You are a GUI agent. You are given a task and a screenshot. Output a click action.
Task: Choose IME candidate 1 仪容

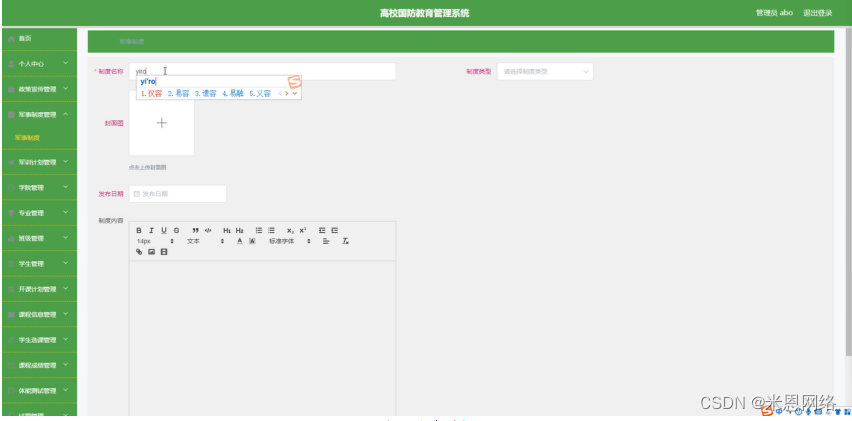[152, 93]
